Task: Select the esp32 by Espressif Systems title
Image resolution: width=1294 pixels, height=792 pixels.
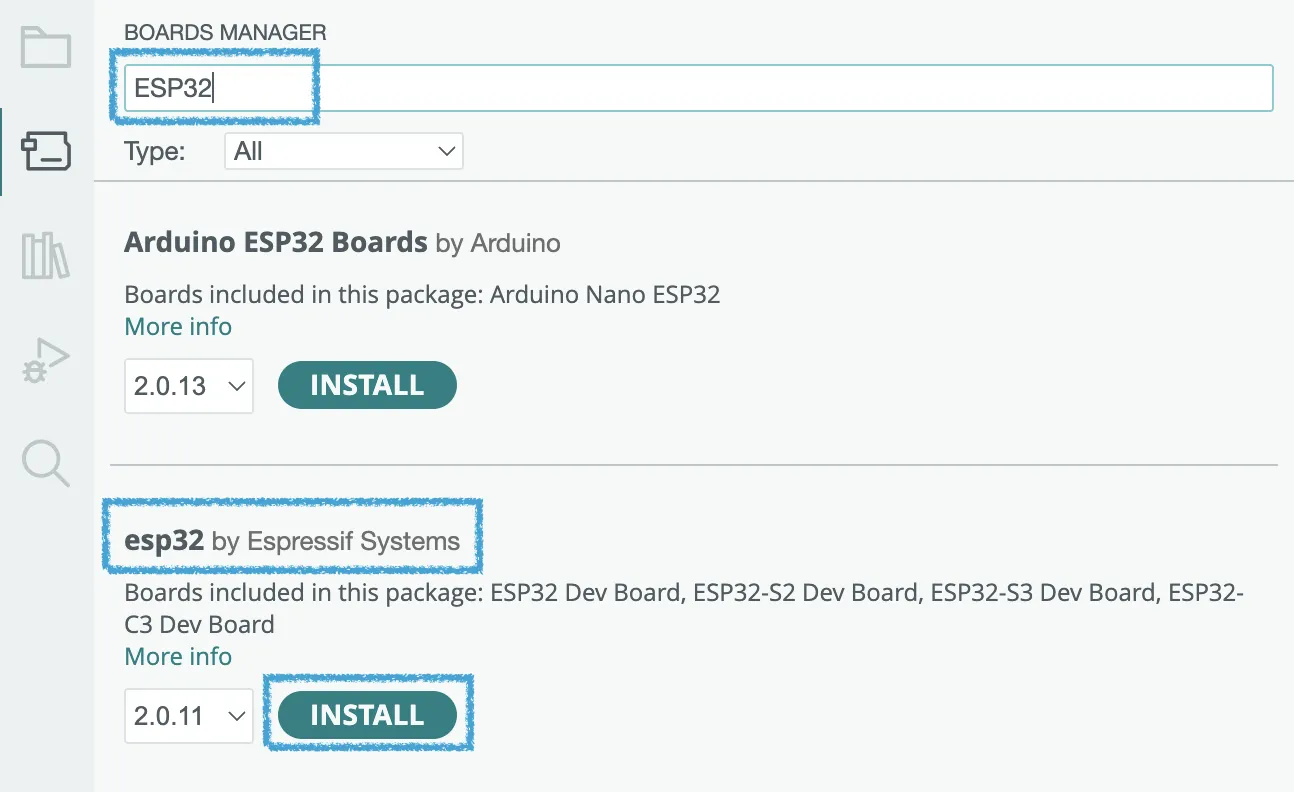Action: tap(292, 541)
